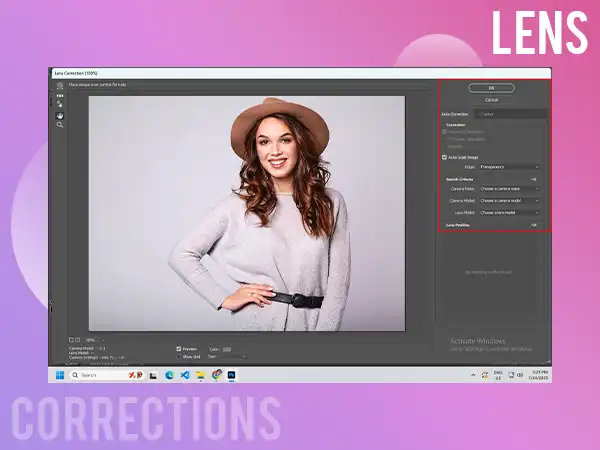Image resolution: width=600 pixels, height=450 pixels.
Task: Open the Lens Model dropdown
Action: [509, 213]
